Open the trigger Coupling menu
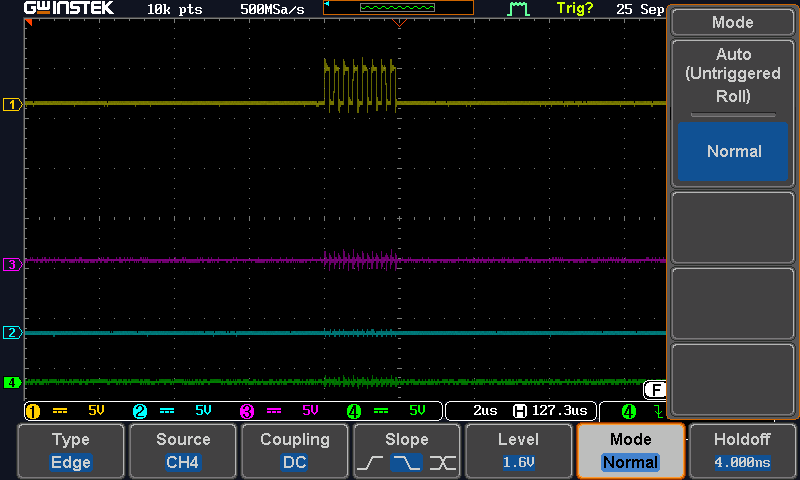 295,451
